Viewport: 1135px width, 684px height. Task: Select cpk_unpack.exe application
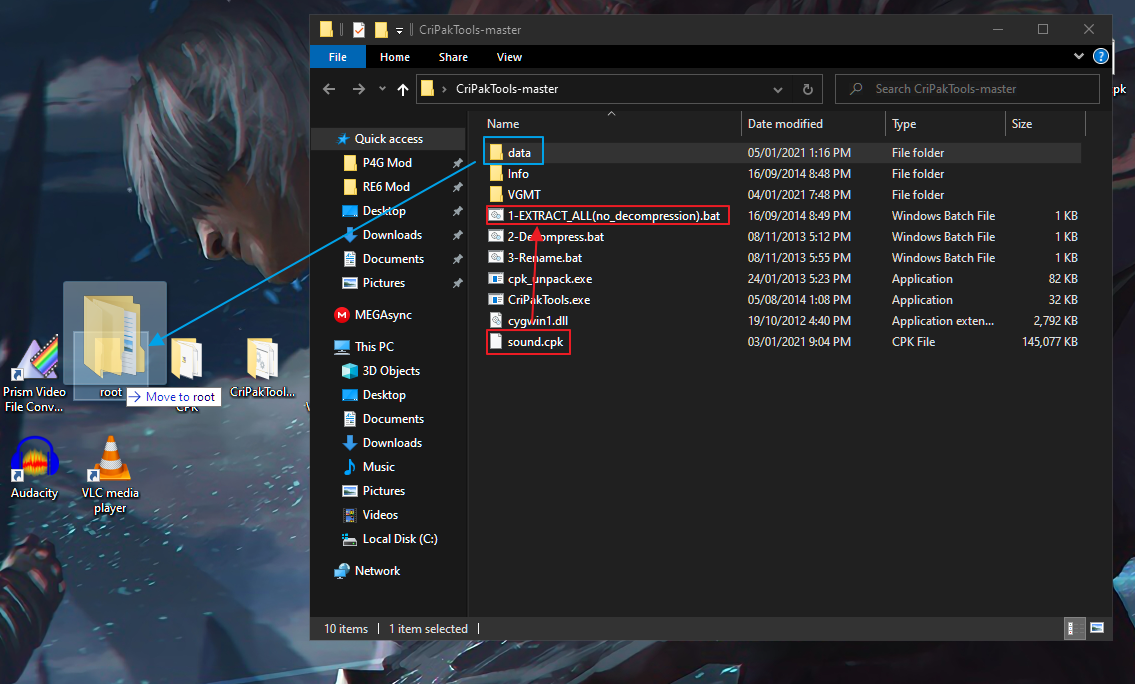[549, 279]
